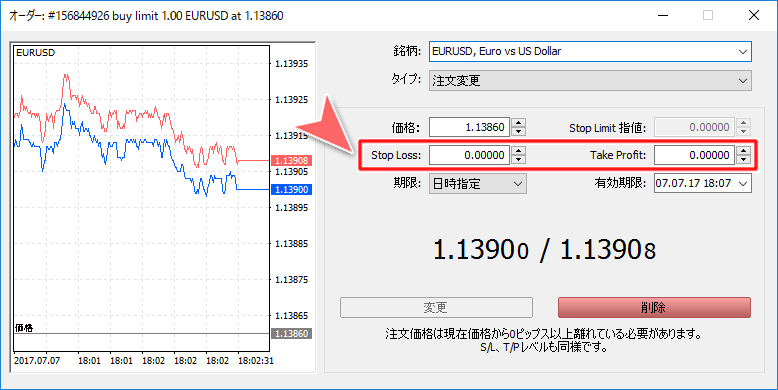Decrease Take Profit with down arrow
This screenshot has width=778, height=390.
[x=743, y=160]
